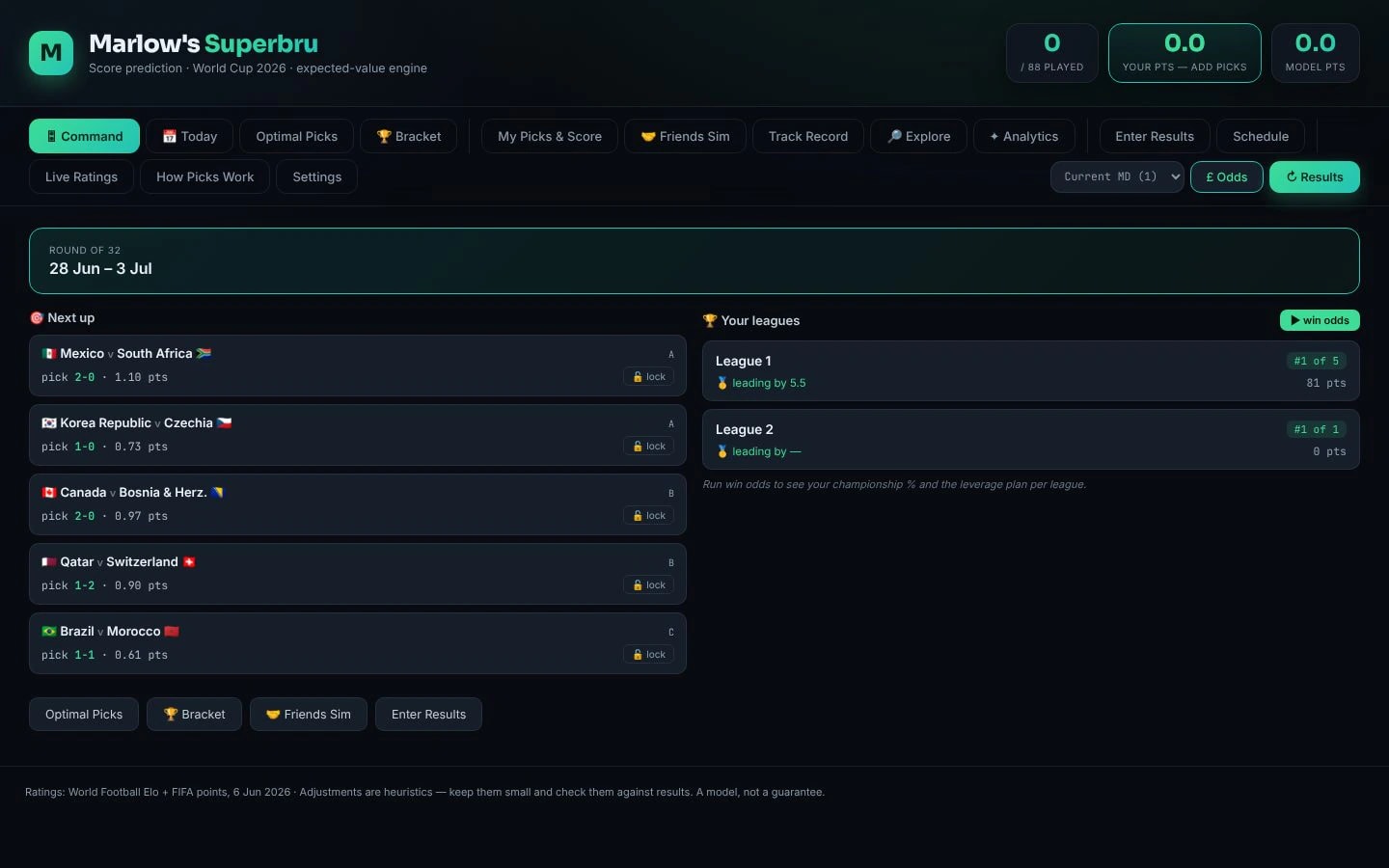Click the target icon beside Next up
This screenshot has width=1389, height=868.
click(x=37, y=318)
